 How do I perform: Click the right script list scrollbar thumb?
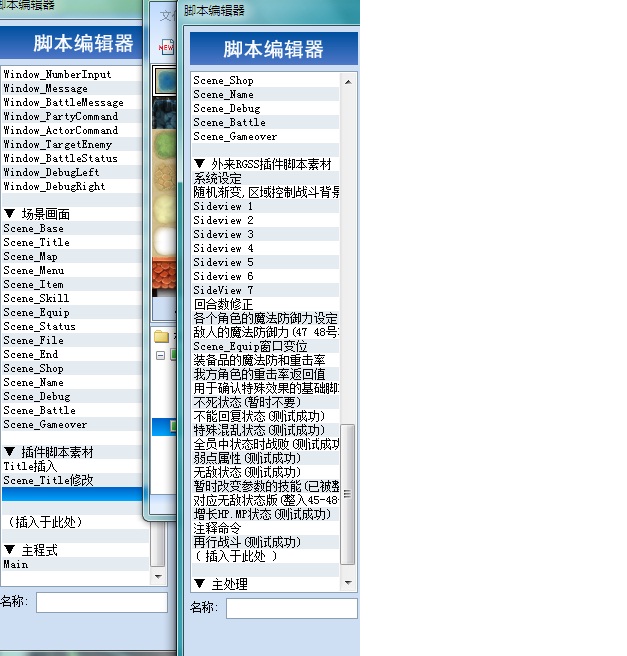pyautogui.click(x=348, y=494)
